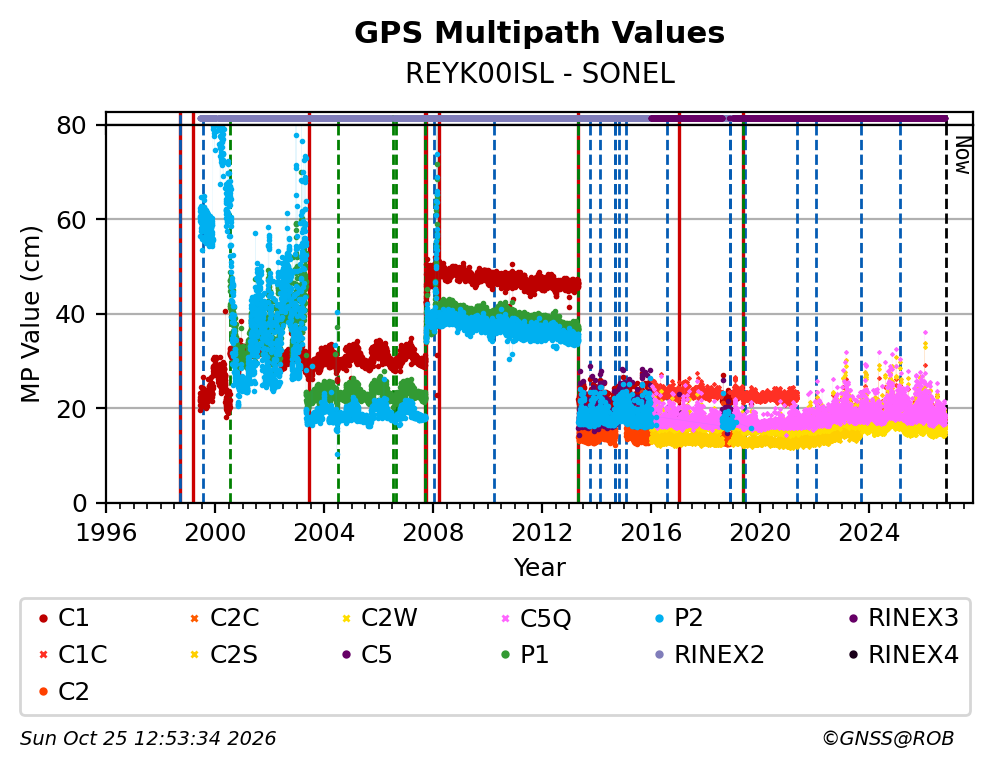992x769 pixels.
Task: Click the C2C legend entry text
Action: (234, 618)
